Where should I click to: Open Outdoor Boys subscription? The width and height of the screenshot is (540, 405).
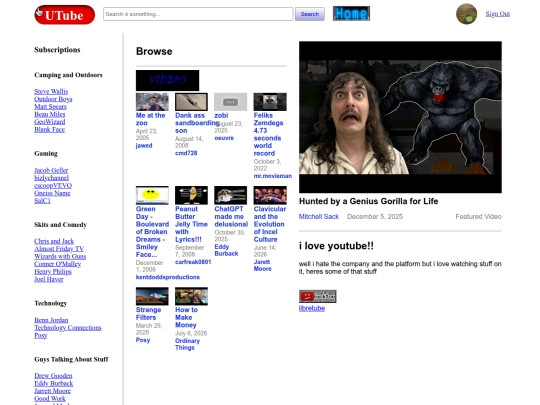coord(53,99)
